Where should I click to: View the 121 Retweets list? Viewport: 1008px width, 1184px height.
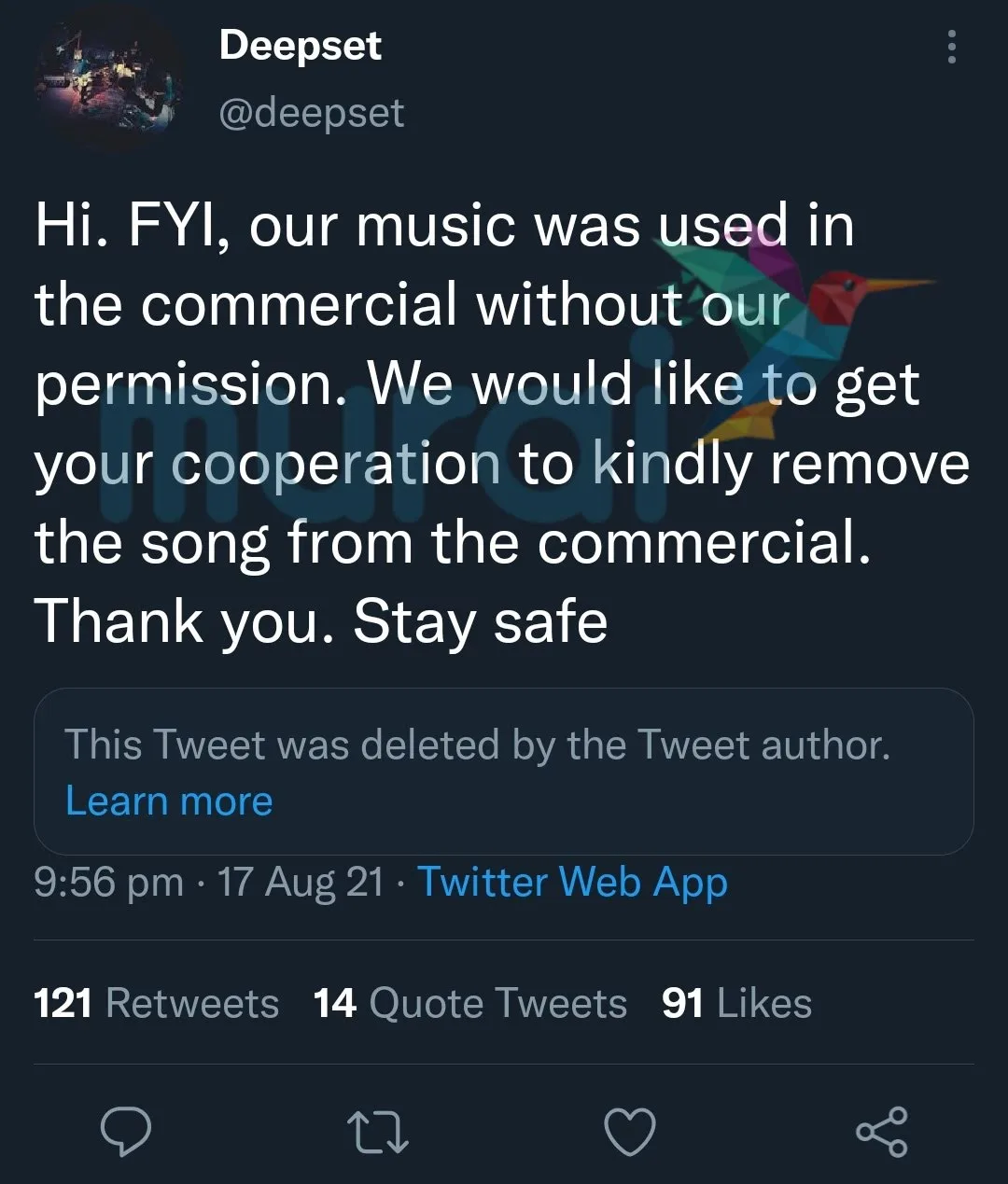click(156, 1004)
